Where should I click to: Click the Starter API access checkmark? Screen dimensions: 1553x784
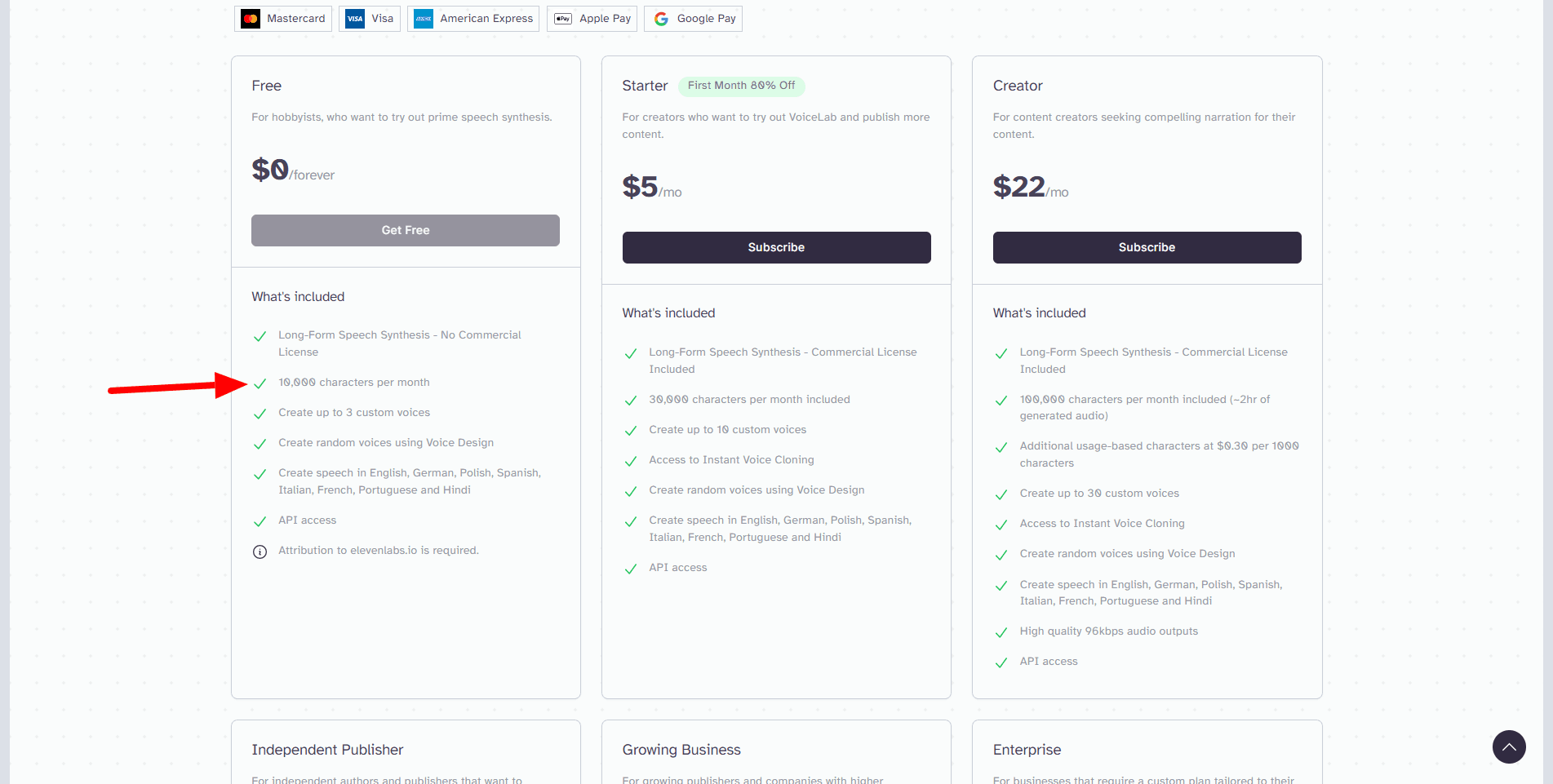tap(630, 569)
